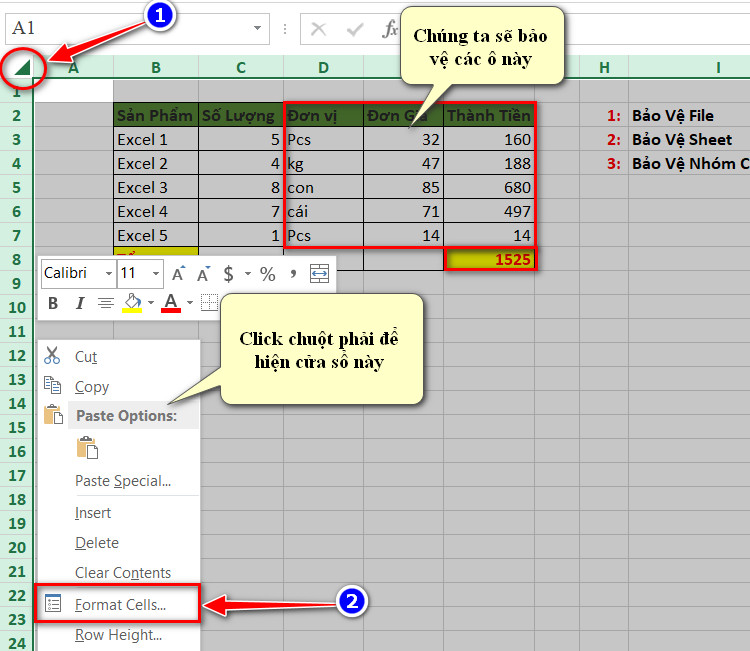Screen dimensions: 750x651
Task: Click the Paste clipboard icon under Paste Options
Action: click(x=88, y=448)
